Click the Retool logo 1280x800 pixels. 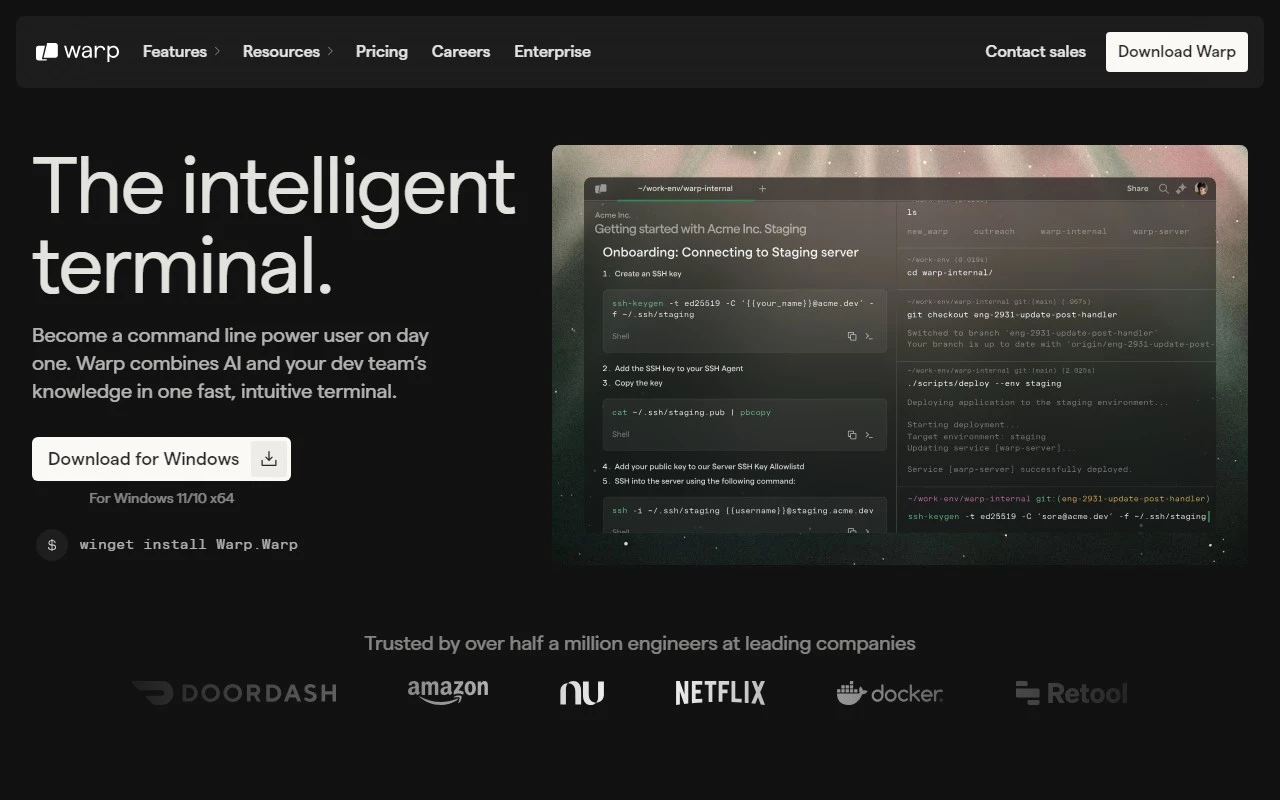click(x=1071, y=693)
